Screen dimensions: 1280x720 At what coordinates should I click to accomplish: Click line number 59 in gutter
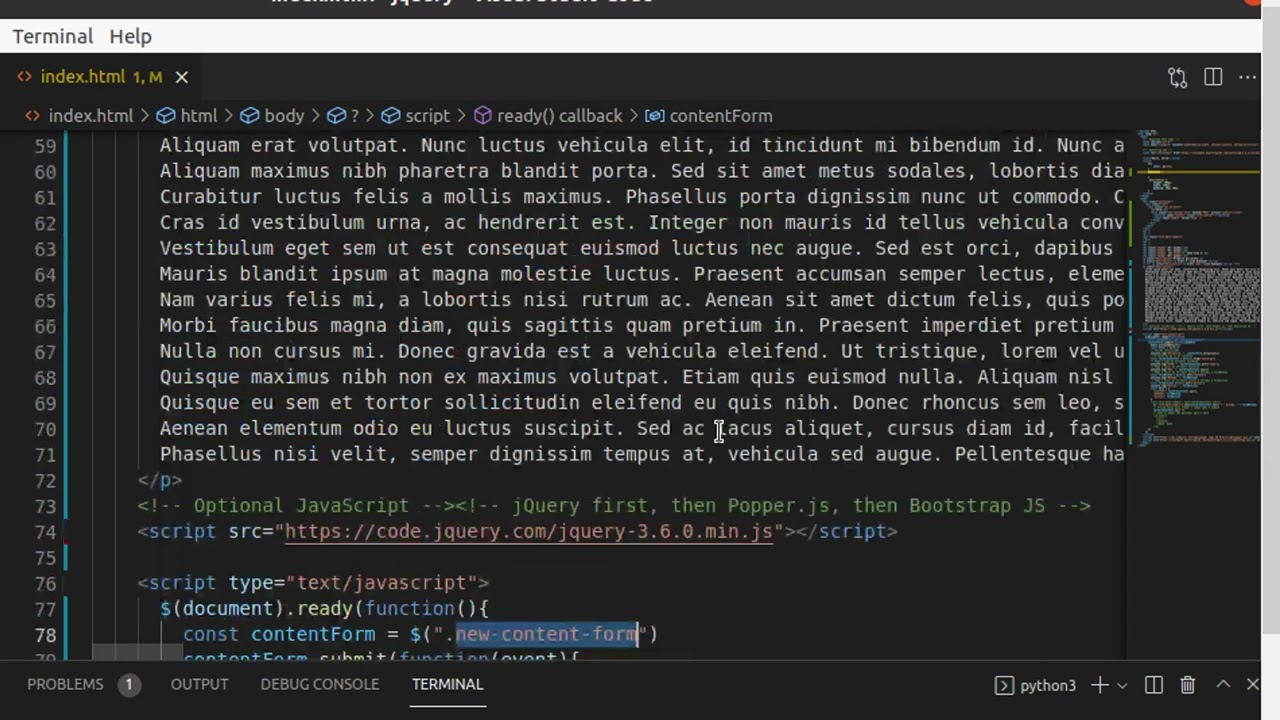click(x=45, y=146)
